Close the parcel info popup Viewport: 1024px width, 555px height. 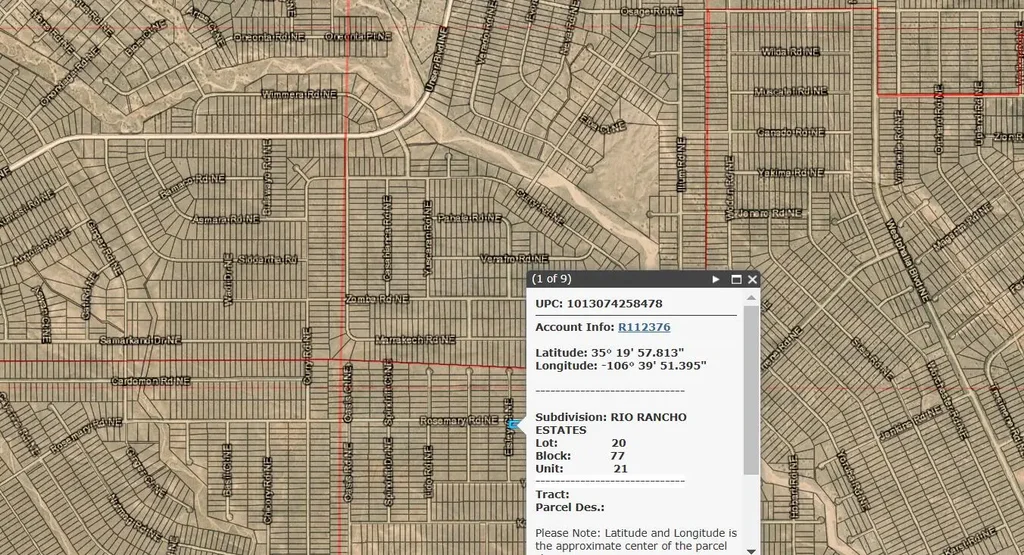pos(752,280)
